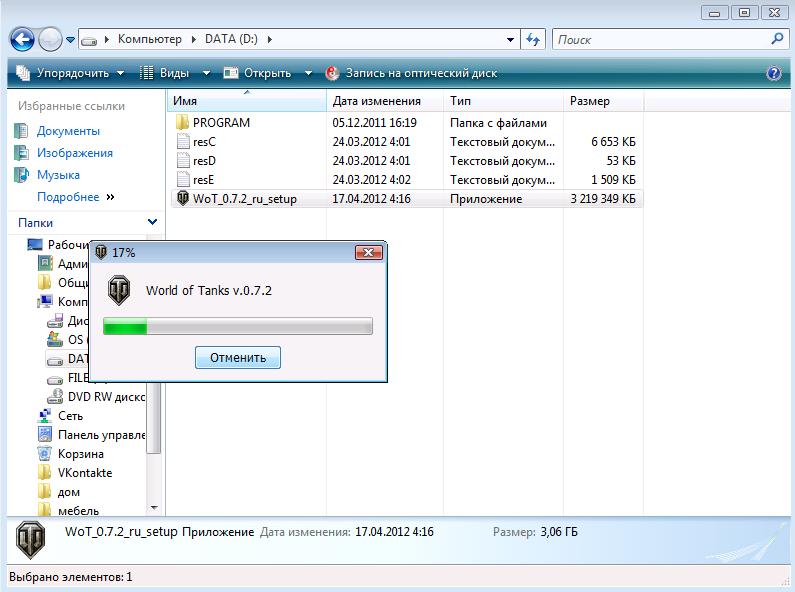795x592 pixels.
Task: Sort by Дата изменения column header
Action: tap(385, 101)
